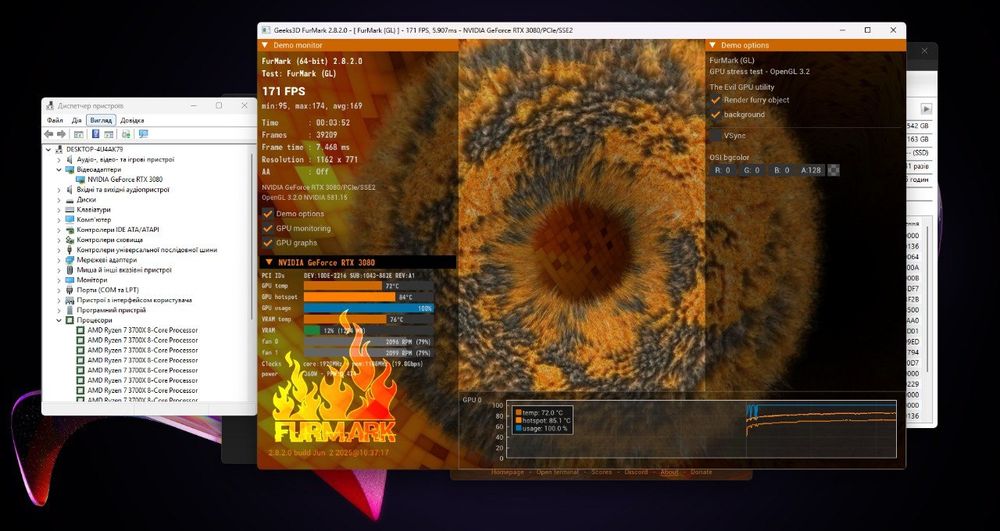
Task: Toggle the GPU monitoring checkbox
Action: [268, 228]
